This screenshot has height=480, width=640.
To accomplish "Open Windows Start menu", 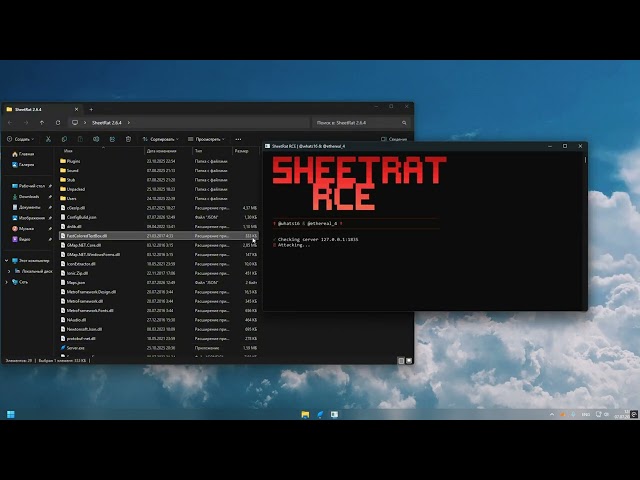I will (x=11, y=415).
